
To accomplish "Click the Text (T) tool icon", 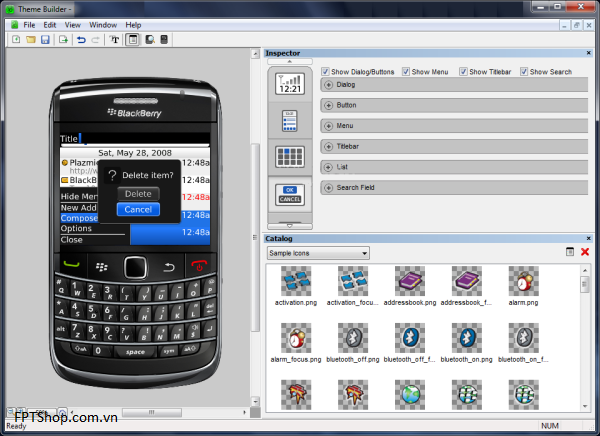I will 114,39.
